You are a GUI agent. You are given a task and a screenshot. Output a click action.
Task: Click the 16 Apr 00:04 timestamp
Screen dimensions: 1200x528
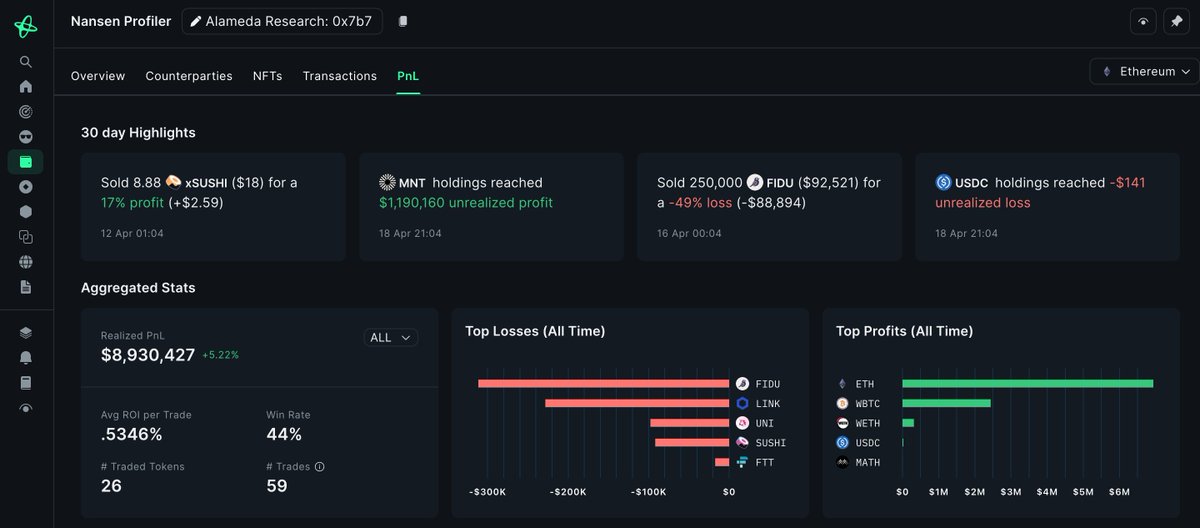coord(688,233)
